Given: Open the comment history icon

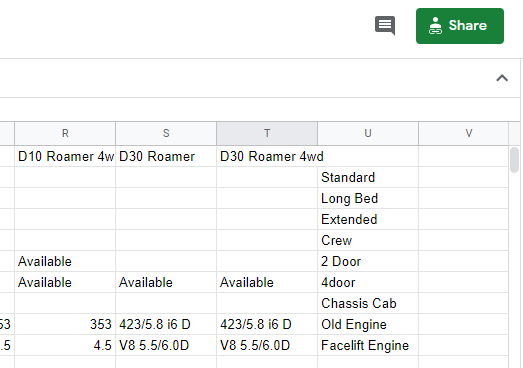Looking at the screenshot, I should coord(385,25).
